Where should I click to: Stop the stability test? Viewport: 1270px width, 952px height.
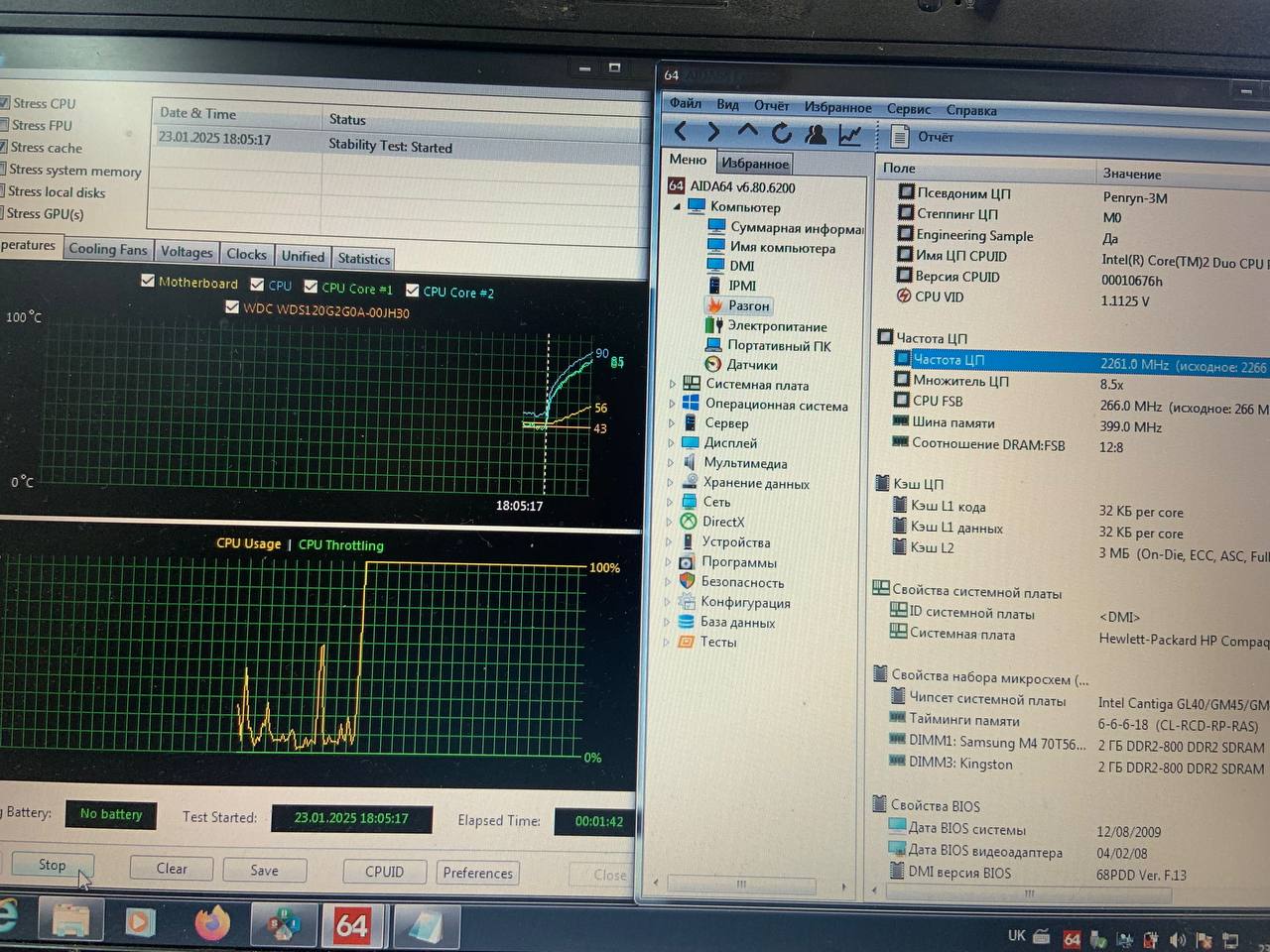click(x=52, y=865)
